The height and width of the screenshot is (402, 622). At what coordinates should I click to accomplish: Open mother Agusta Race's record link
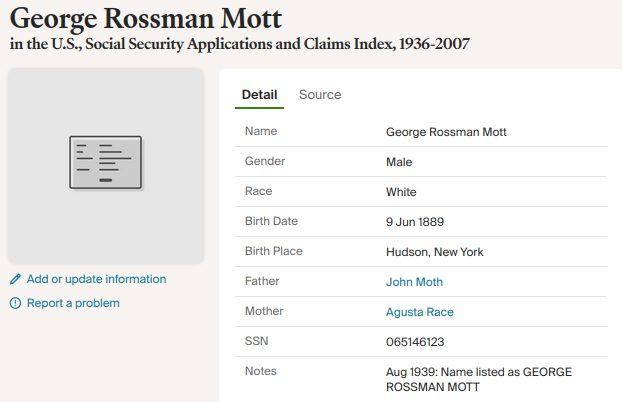point(420,312)
